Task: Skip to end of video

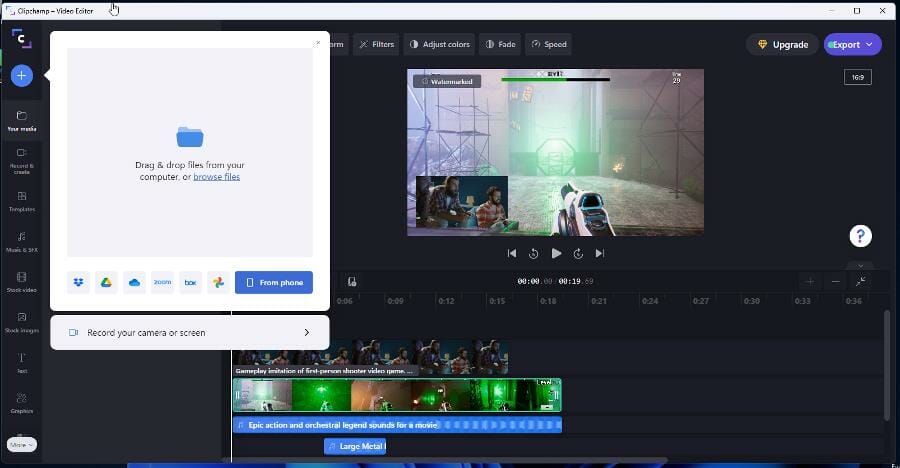Action: click(x=600, y=253)
